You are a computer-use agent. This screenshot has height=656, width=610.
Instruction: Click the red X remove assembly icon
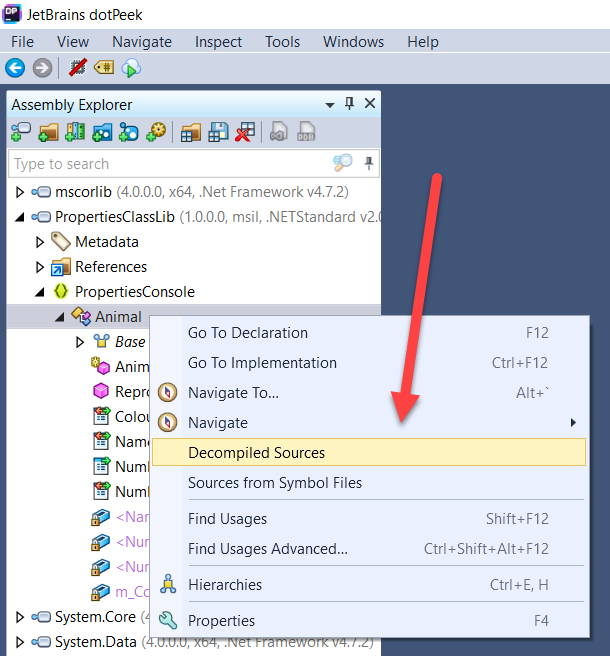tap(245, 132)
